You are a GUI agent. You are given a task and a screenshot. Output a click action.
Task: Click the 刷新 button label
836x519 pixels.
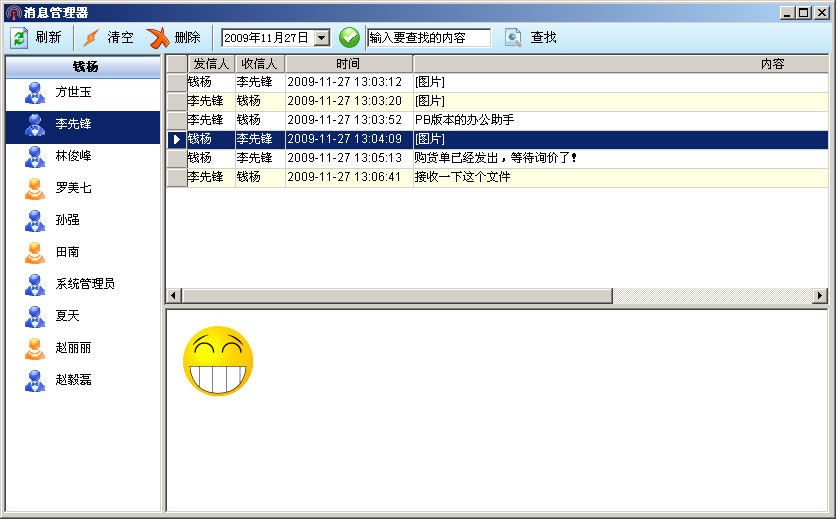[x=49, y=37]
